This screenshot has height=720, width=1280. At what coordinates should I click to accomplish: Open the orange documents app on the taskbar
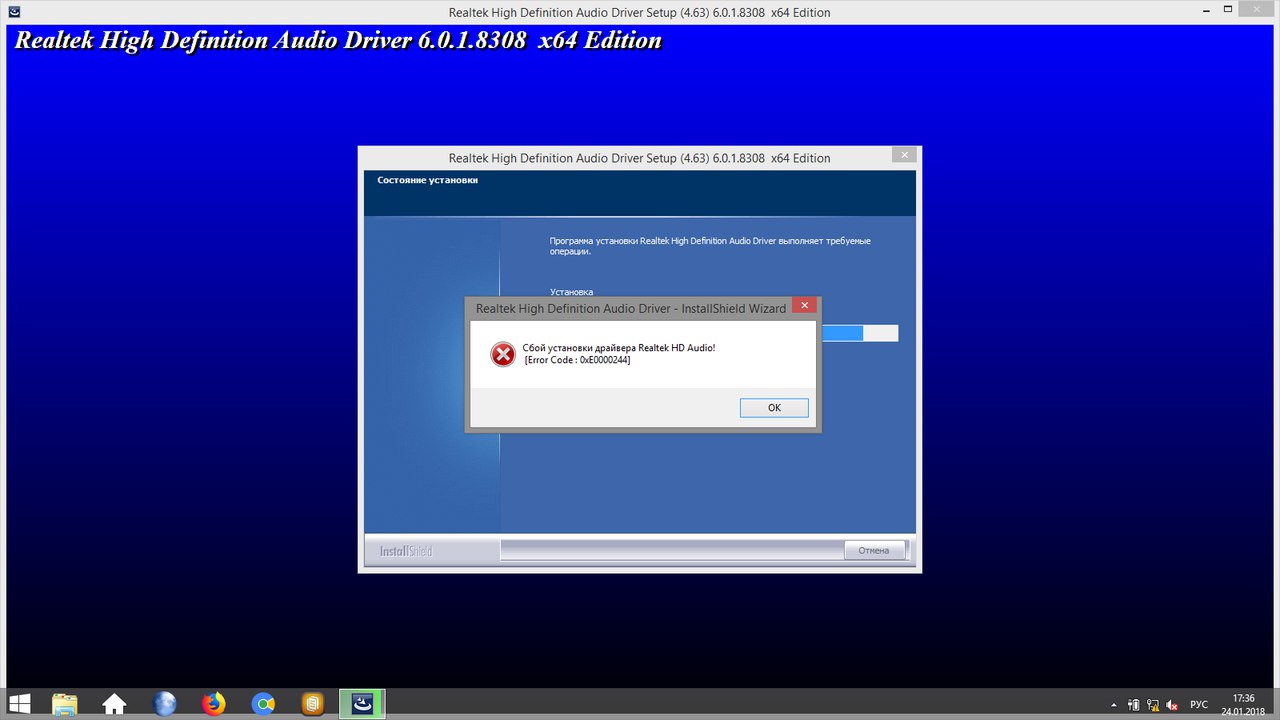click(x=313, y=704)
